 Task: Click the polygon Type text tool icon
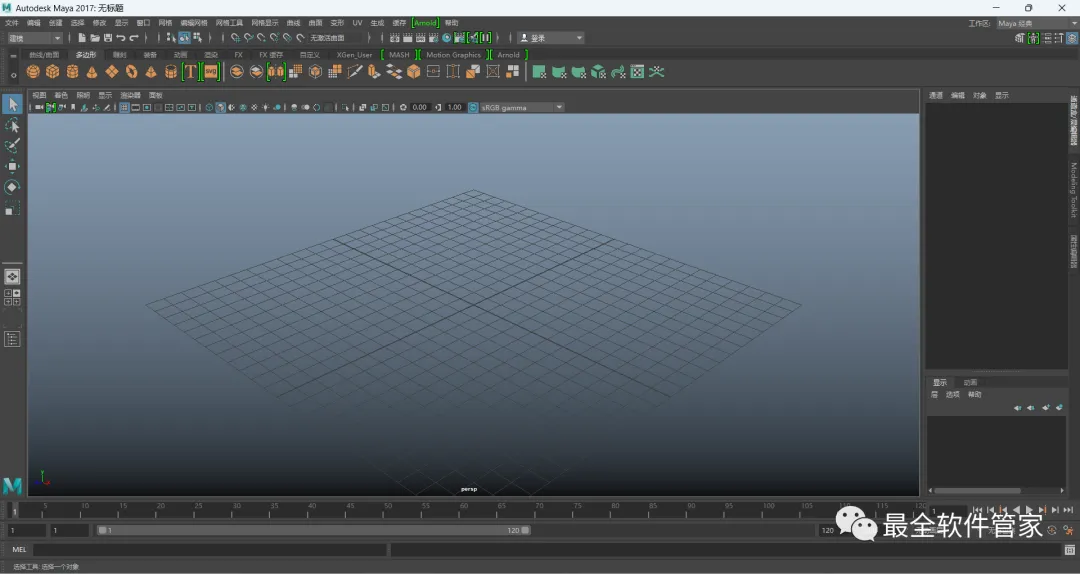pos(190,72)
